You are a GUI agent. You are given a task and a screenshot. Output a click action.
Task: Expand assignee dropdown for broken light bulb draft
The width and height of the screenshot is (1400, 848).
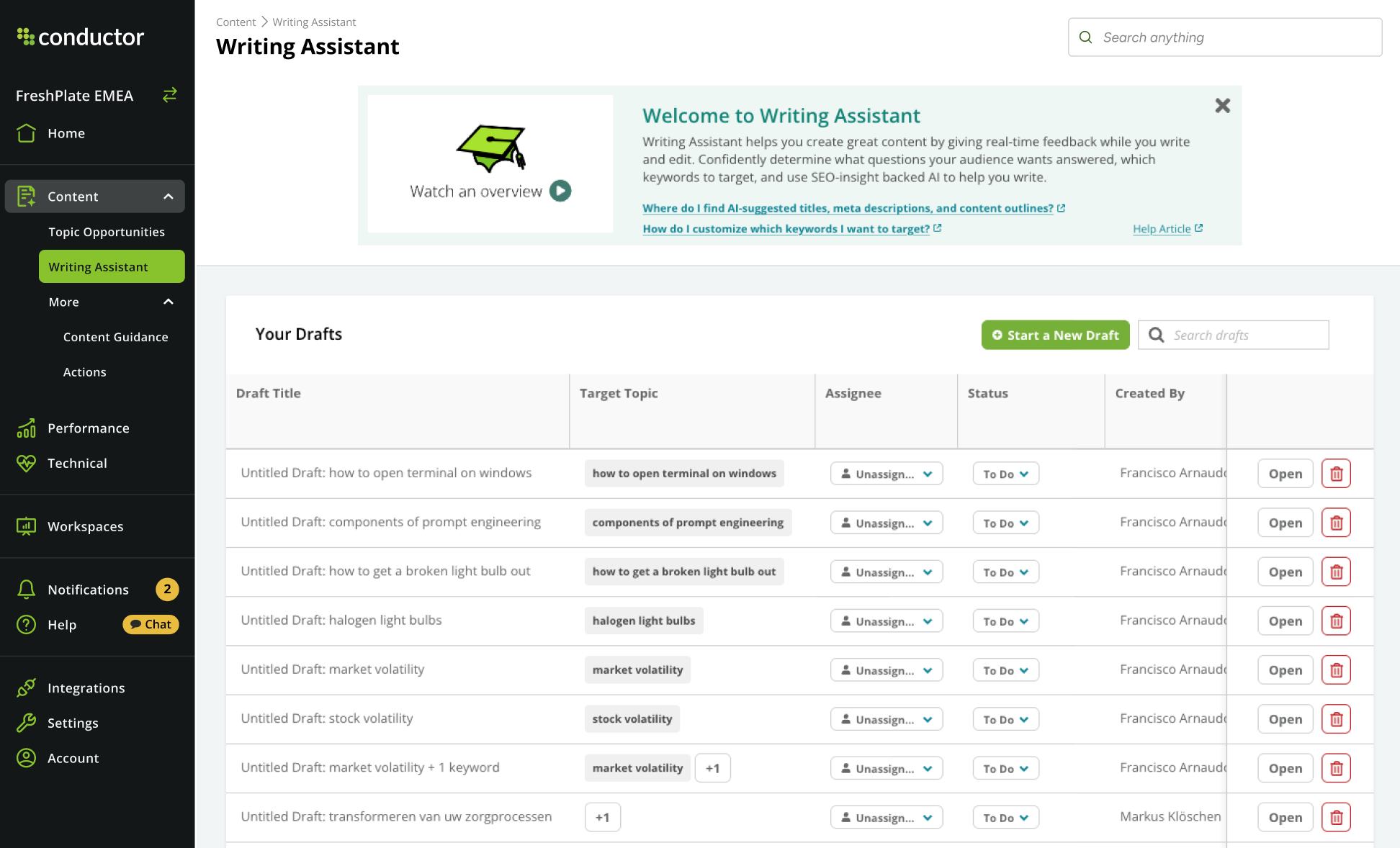click(887, 572)
